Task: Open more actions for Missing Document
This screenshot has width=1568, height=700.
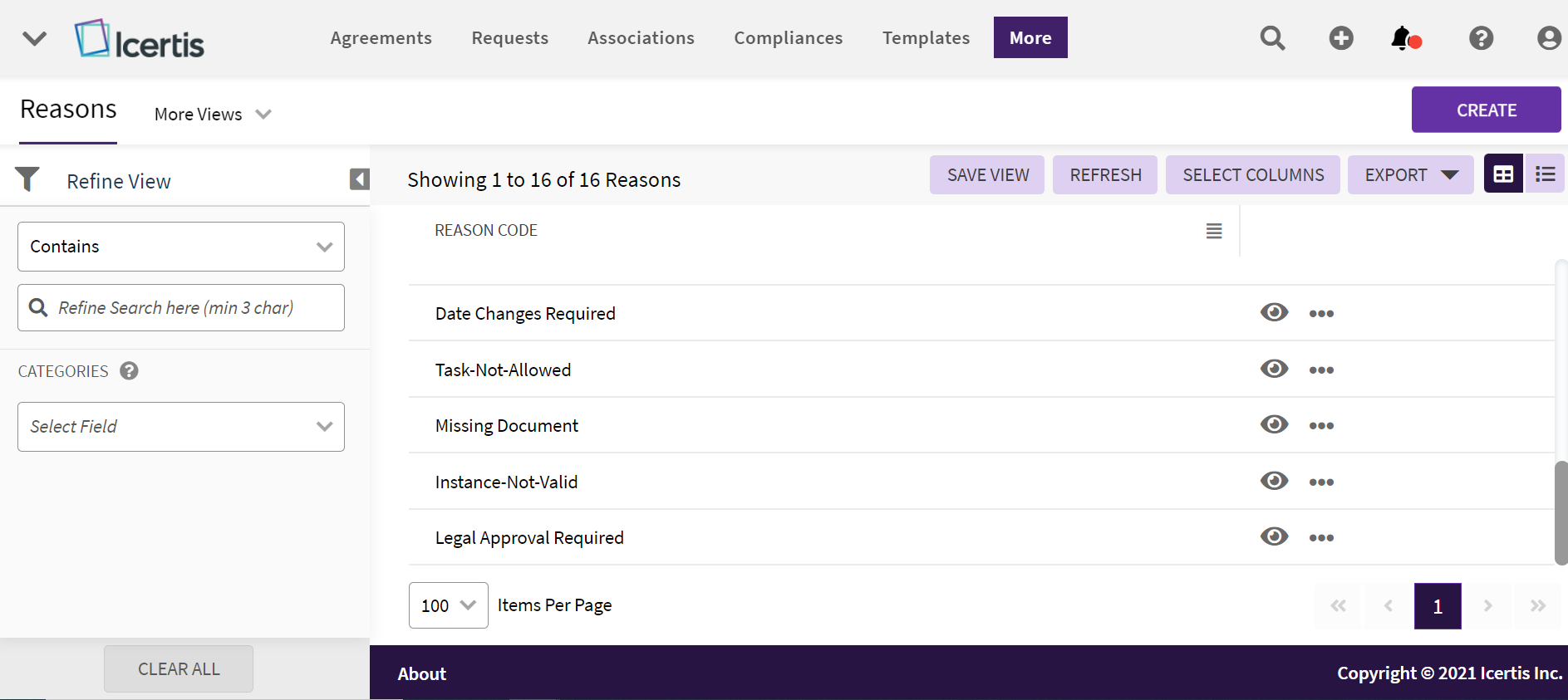Action: [x=1320, y=426]
